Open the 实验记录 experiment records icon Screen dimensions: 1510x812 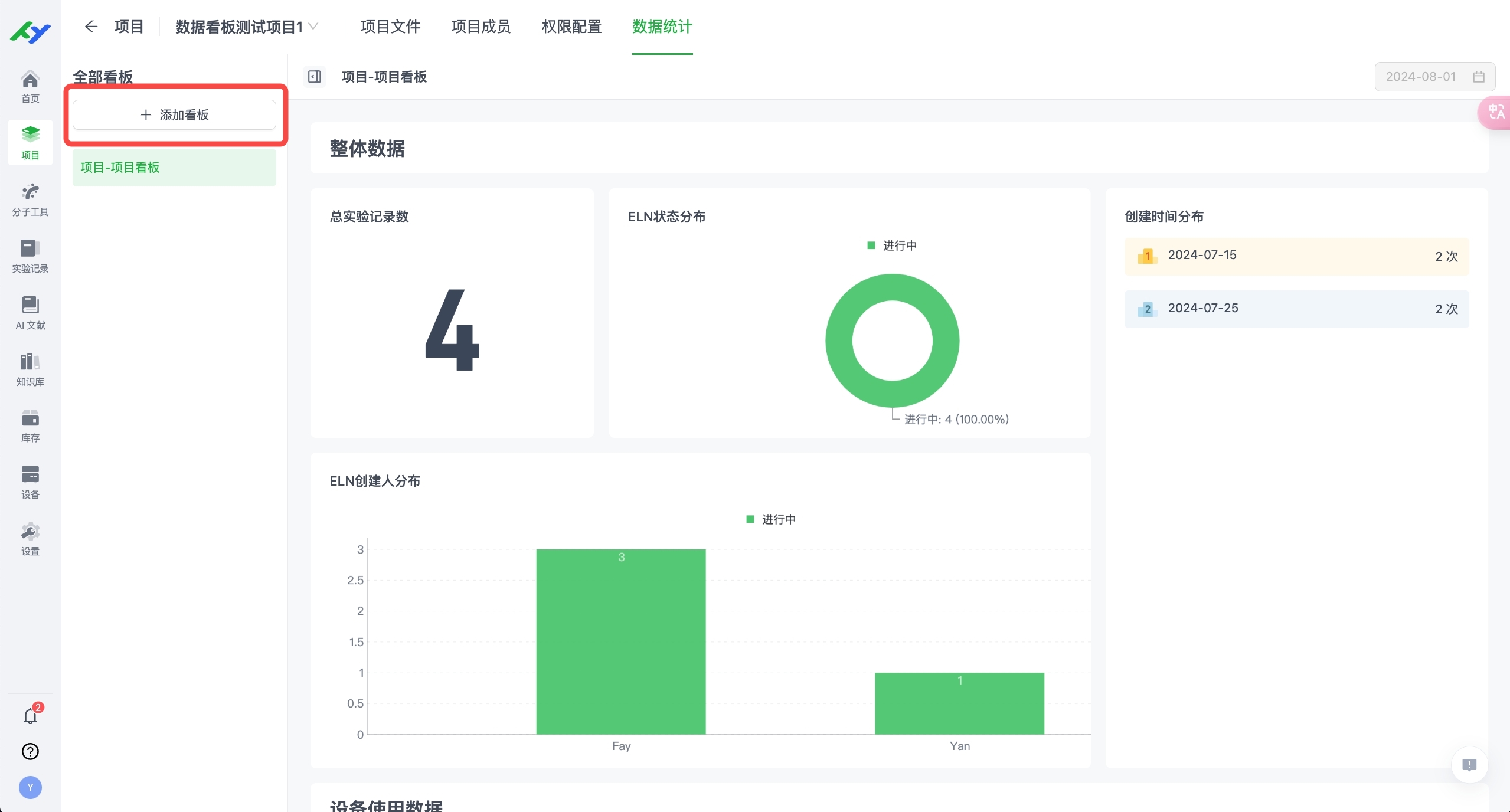[30, 256]
